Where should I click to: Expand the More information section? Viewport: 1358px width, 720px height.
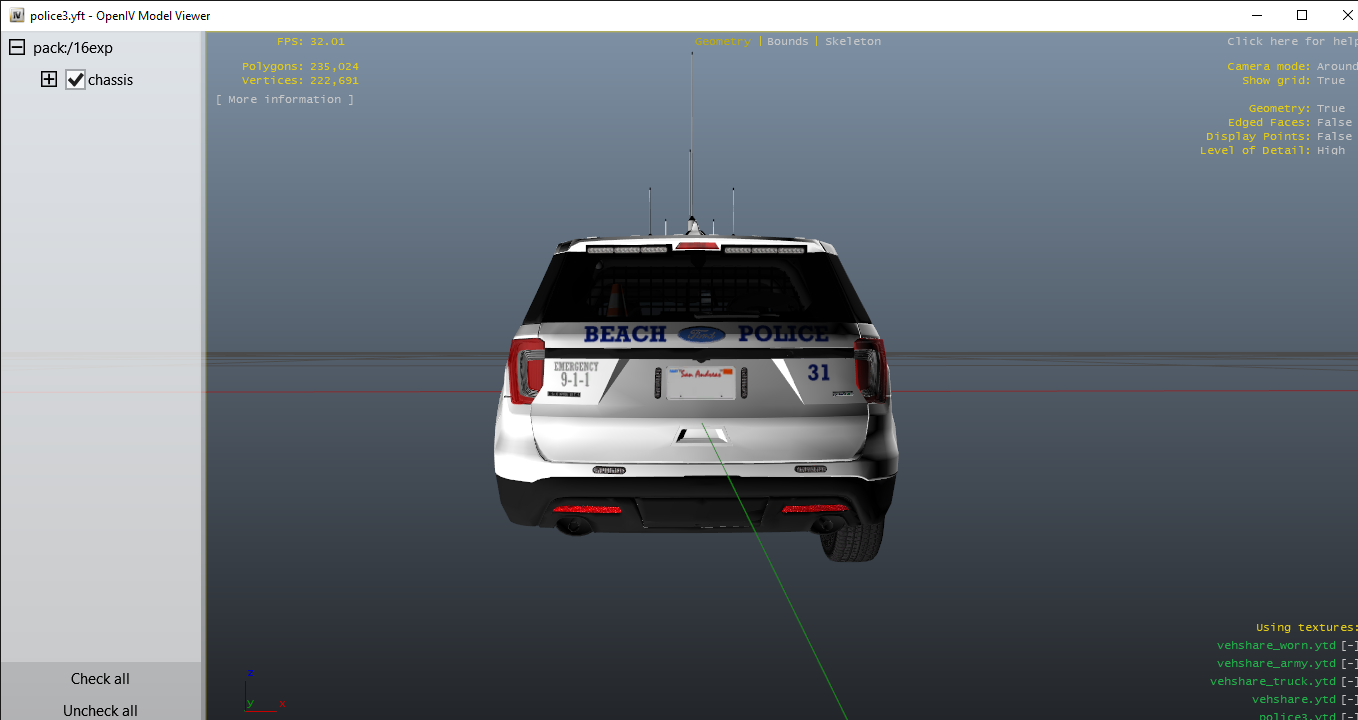pyautogui.click(x=285, y=100)
